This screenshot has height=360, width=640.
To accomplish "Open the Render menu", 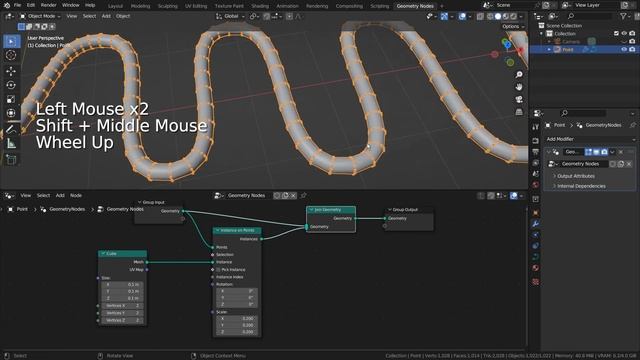I will 48,5.
